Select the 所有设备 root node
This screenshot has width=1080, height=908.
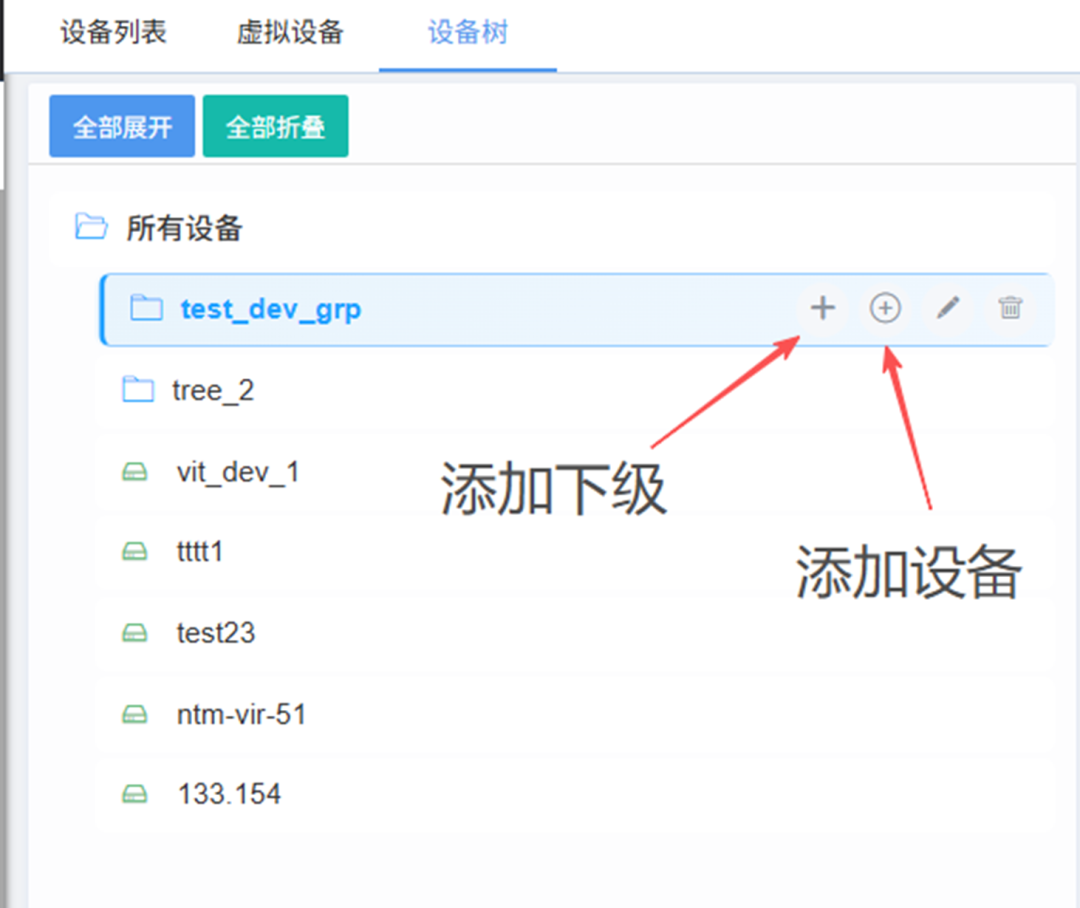pyautogui.click(x=552, y=228)
